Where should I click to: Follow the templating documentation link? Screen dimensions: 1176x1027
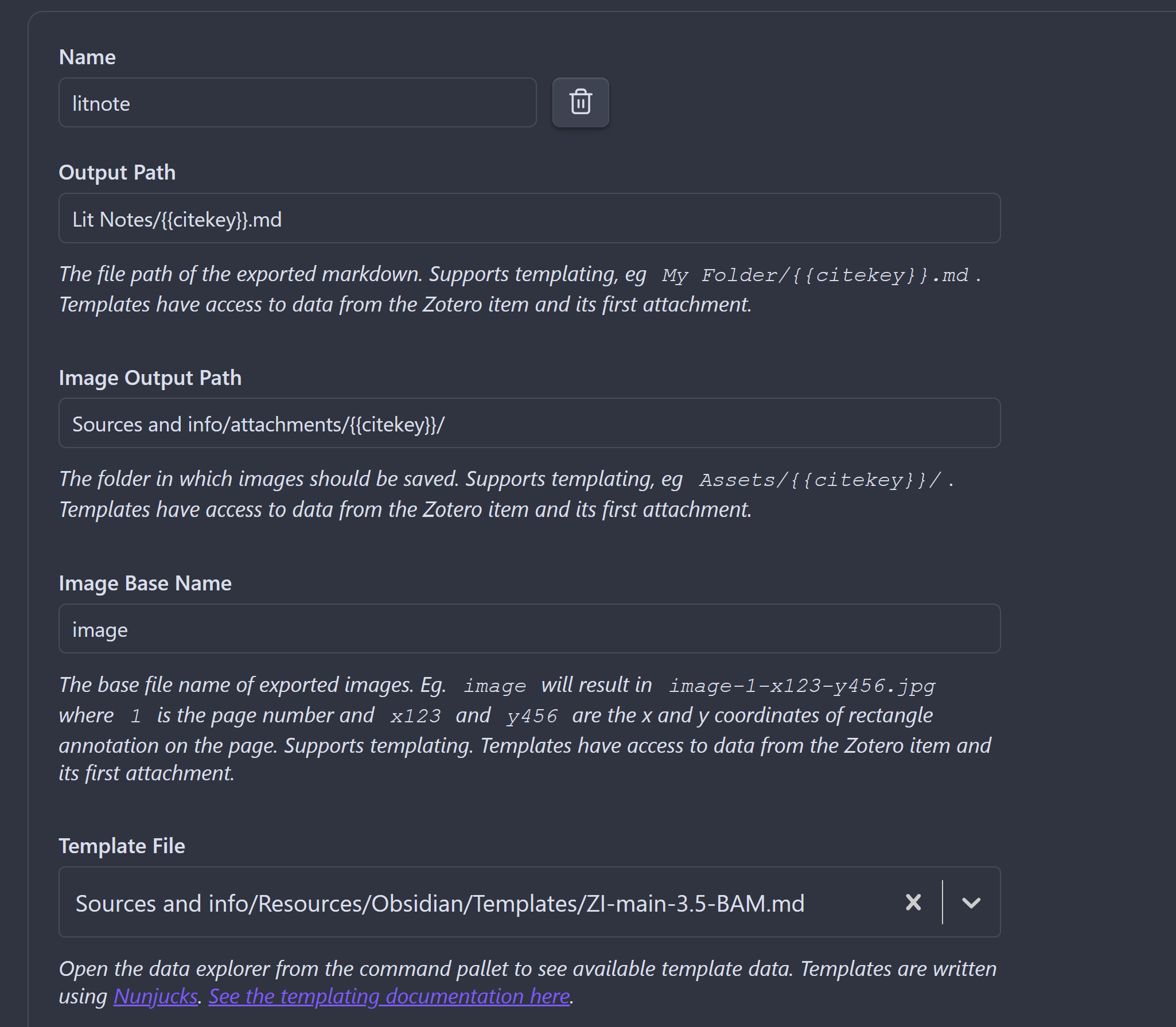pos(389,997)
